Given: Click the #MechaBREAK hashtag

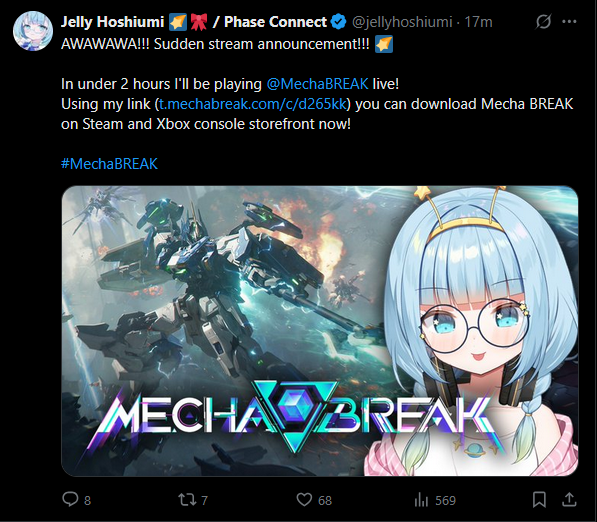Looking at the screenshot, I should click(109, 164).
